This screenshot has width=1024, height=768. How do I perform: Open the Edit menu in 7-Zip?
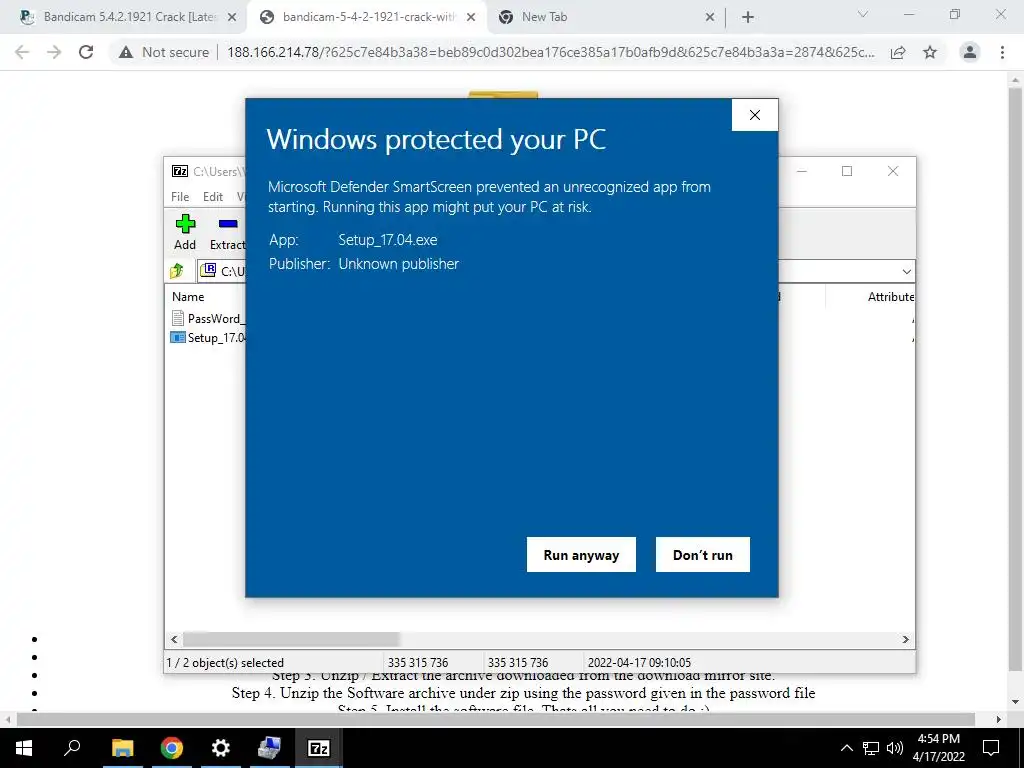pyautogui.click(x=213, y=197)
